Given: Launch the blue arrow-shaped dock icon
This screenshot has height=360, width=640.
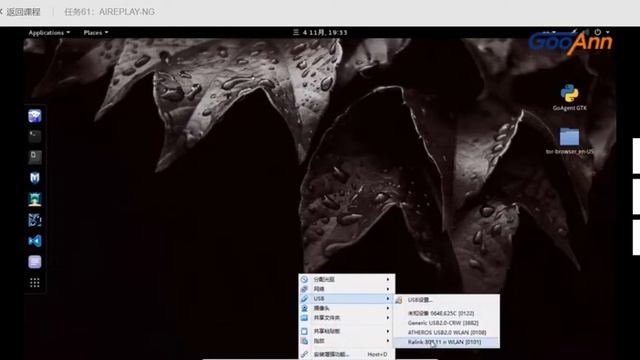Looking at the screenshot, I should click(x=35, y=241).
